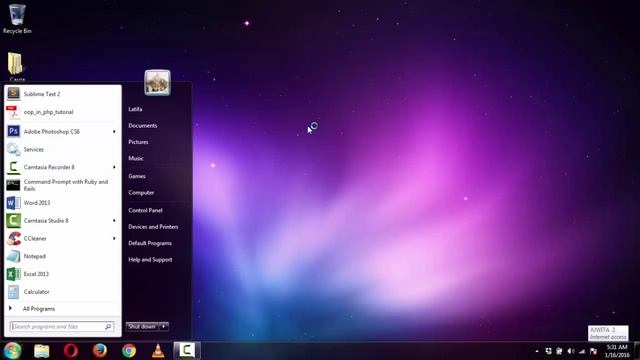Open Services from the Start menu
Screen dimensions: 640x360
coord(62,149)
